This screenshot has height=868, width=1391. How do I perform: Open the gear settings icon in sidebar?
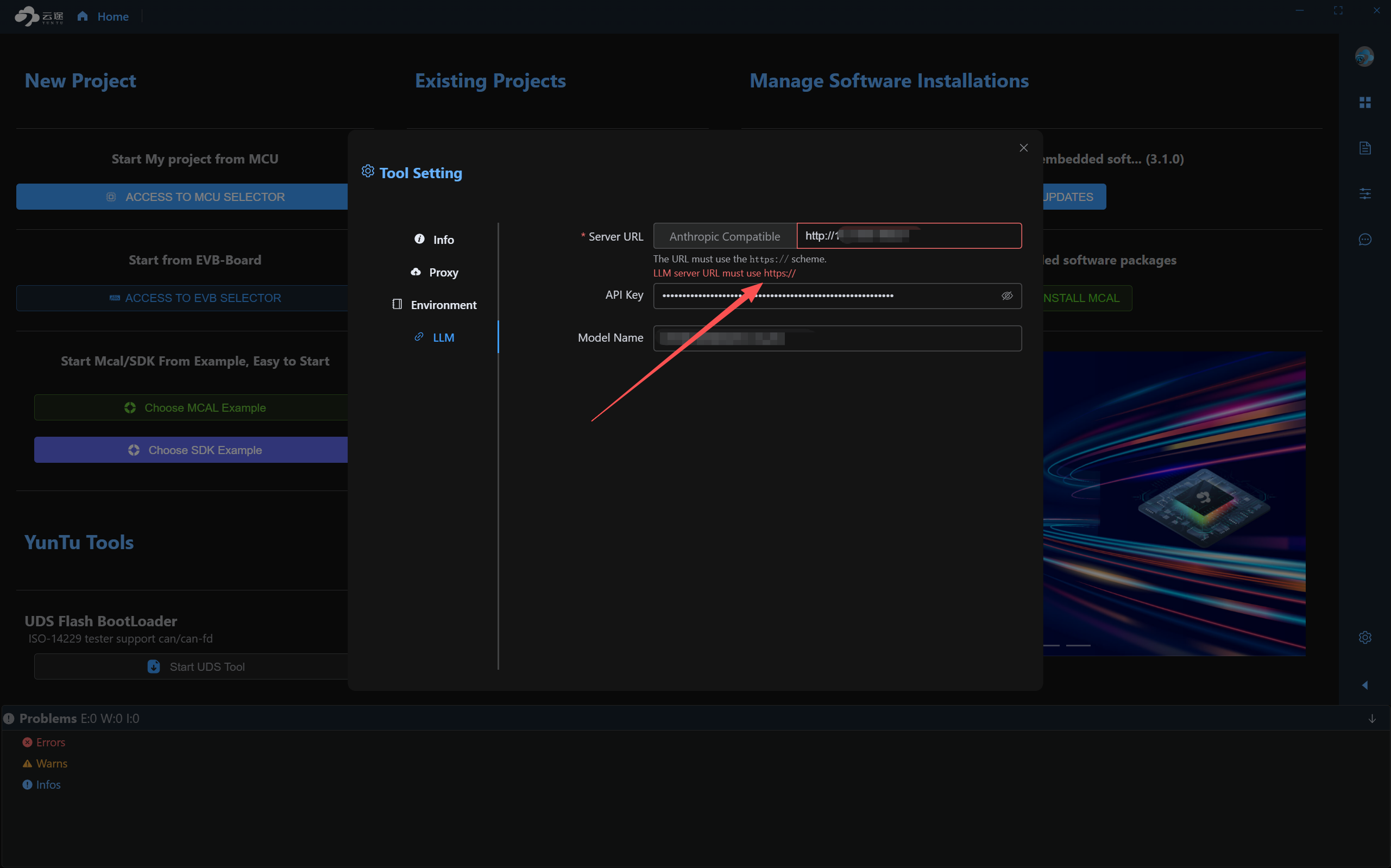pyautogui.click(x=1364, y=638)
